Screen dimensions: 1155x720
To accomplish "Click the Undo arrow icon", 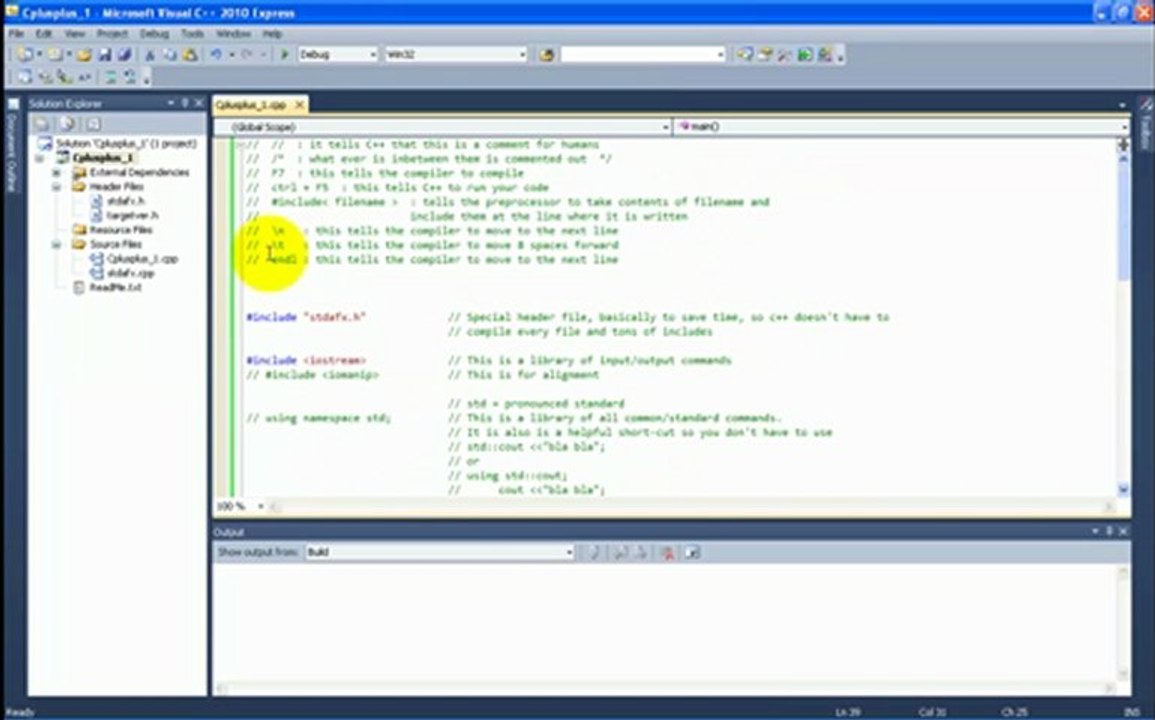I will point(216,55).
